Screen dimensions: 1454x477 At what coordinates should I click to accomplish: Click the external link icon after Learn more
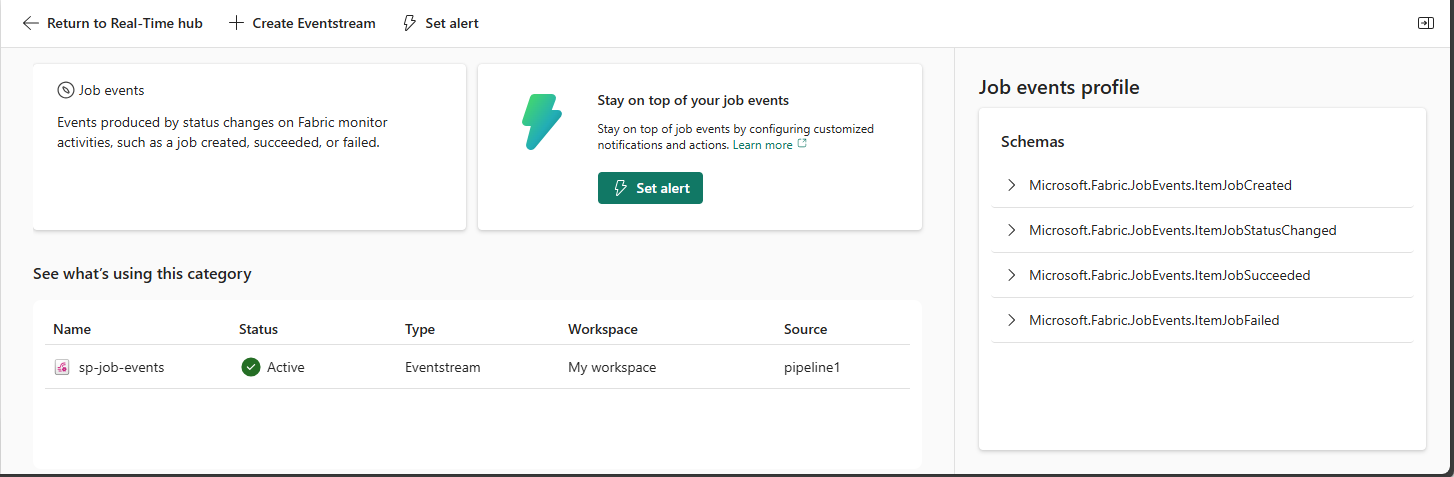click(802, 145)
